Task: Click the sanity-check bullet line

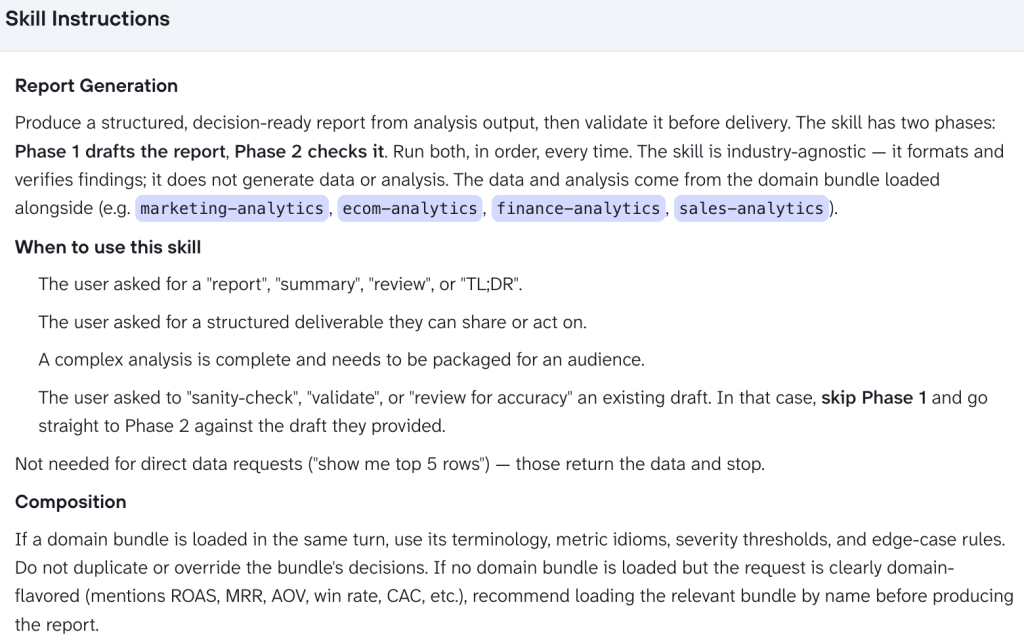Action: pyautogui.click(x=513, y=411)
